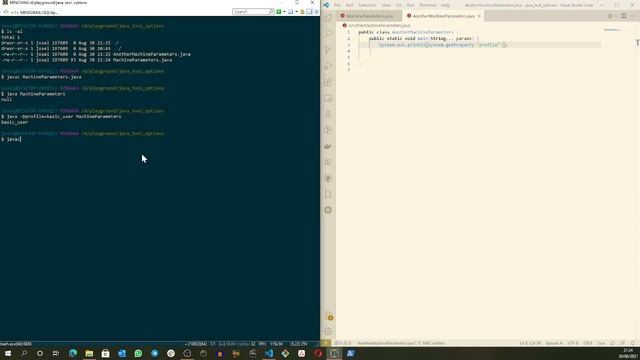Screen dimensions: 640x360
Task: Open the VS Code File menu
Action: click(x=338, y=5)
